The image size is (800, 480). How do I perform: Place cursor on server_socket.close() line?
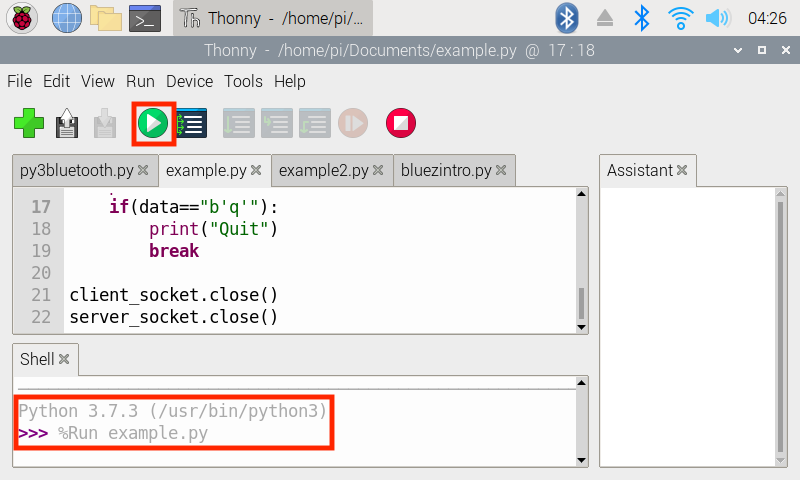point(173,317)
